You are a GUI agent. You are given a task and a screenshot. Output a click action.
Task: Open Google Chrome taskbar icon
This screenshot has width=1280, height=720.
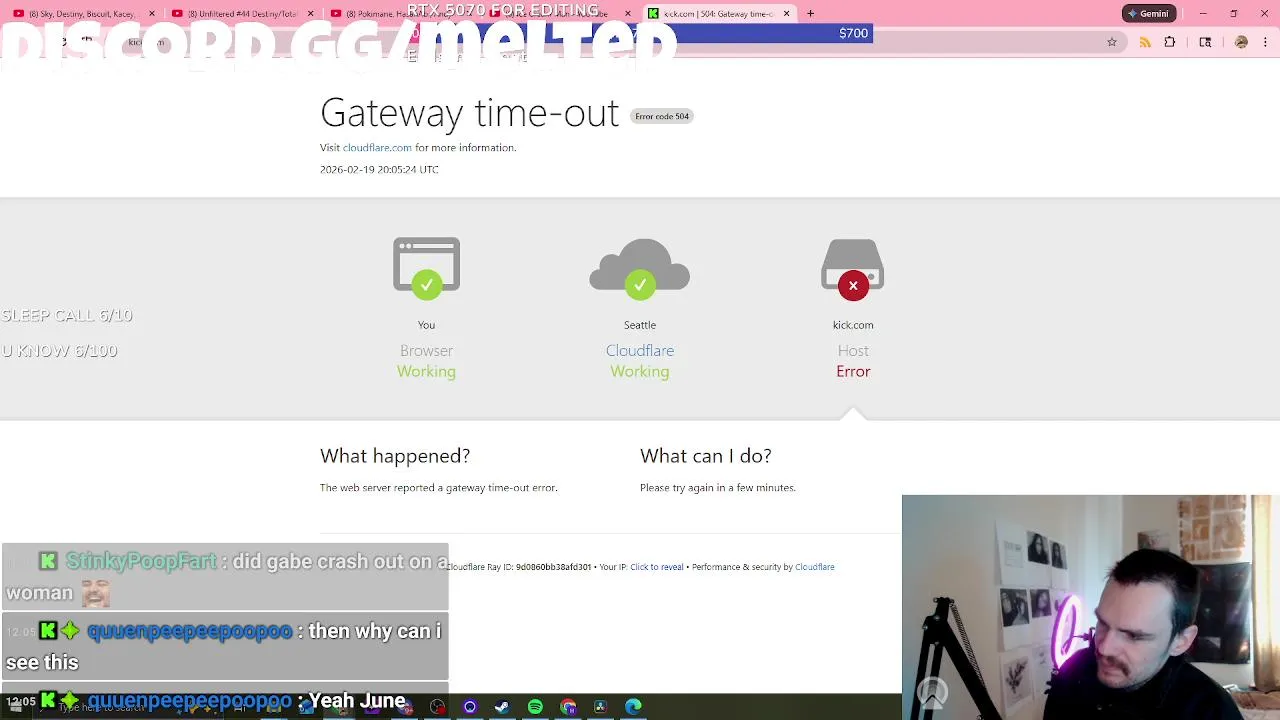click(568, 707)
